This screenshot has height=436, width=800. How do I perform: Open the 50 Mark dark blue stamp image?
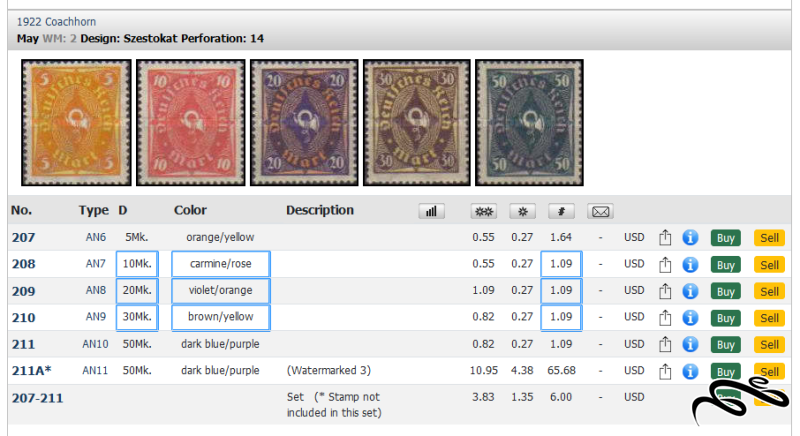tap(529, 122)
